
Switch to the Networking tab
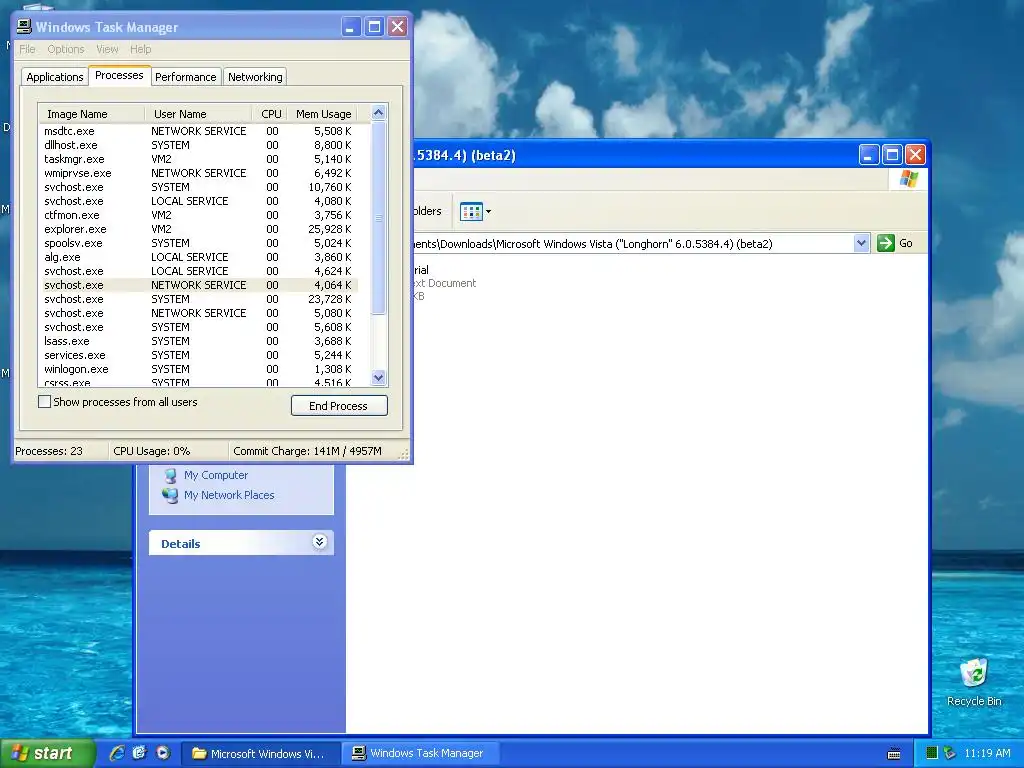[x=255, y=77]
